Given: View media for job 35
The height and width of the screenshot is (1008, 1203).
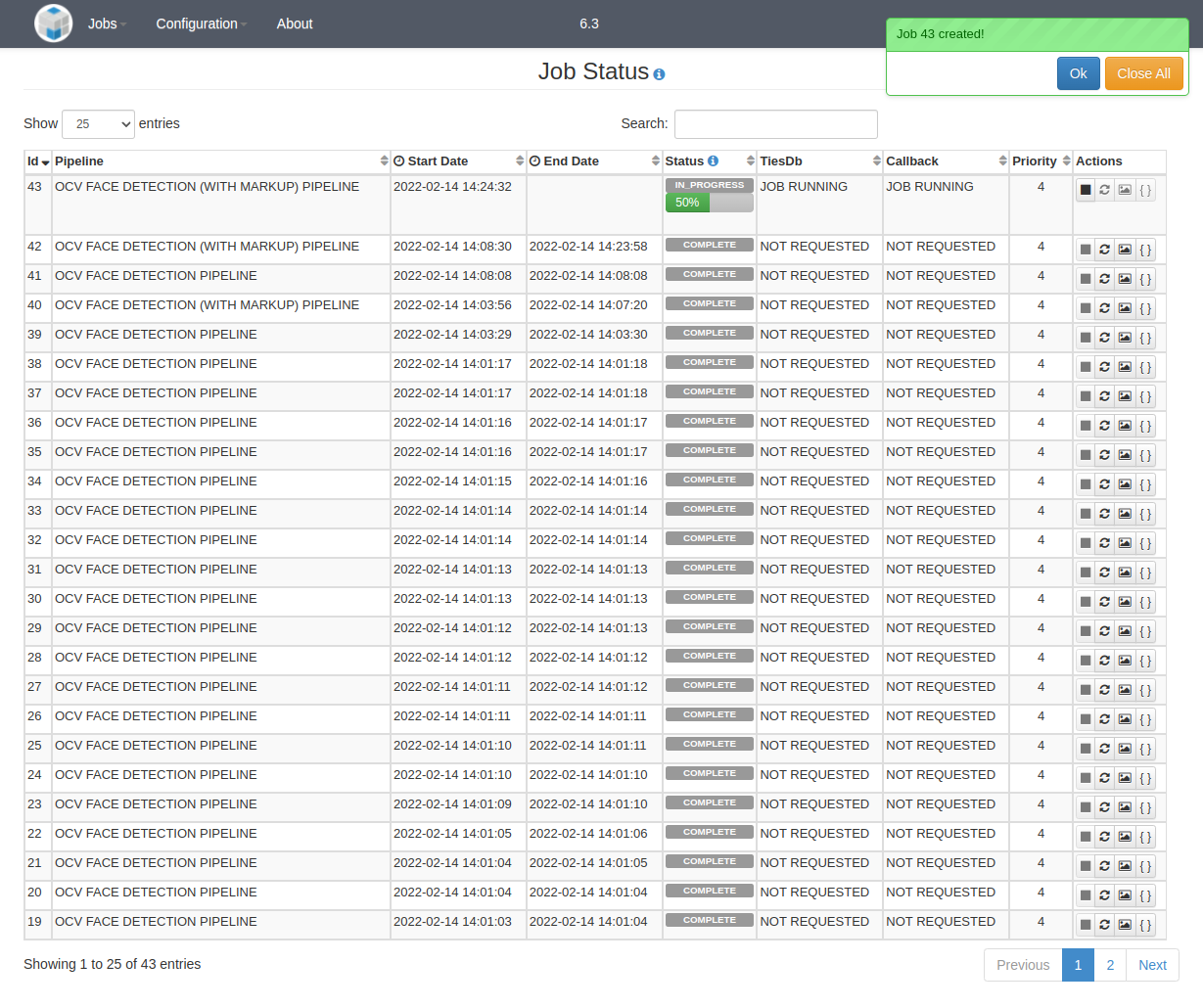Looking at the screenshot, I should tap(1125, 455).
